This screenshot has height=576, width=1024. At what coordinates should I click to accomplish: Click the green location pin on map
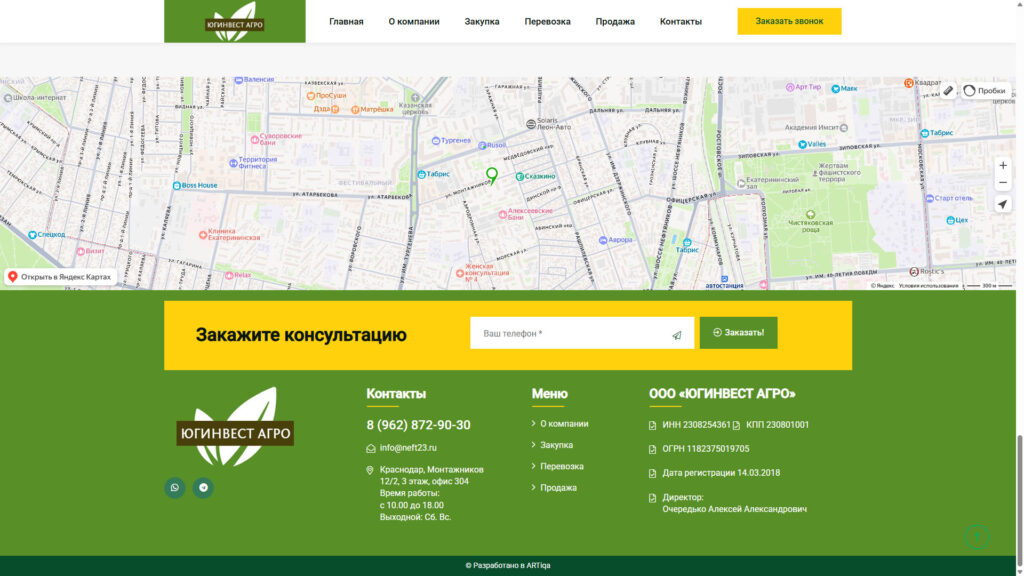tap(491, 176)
